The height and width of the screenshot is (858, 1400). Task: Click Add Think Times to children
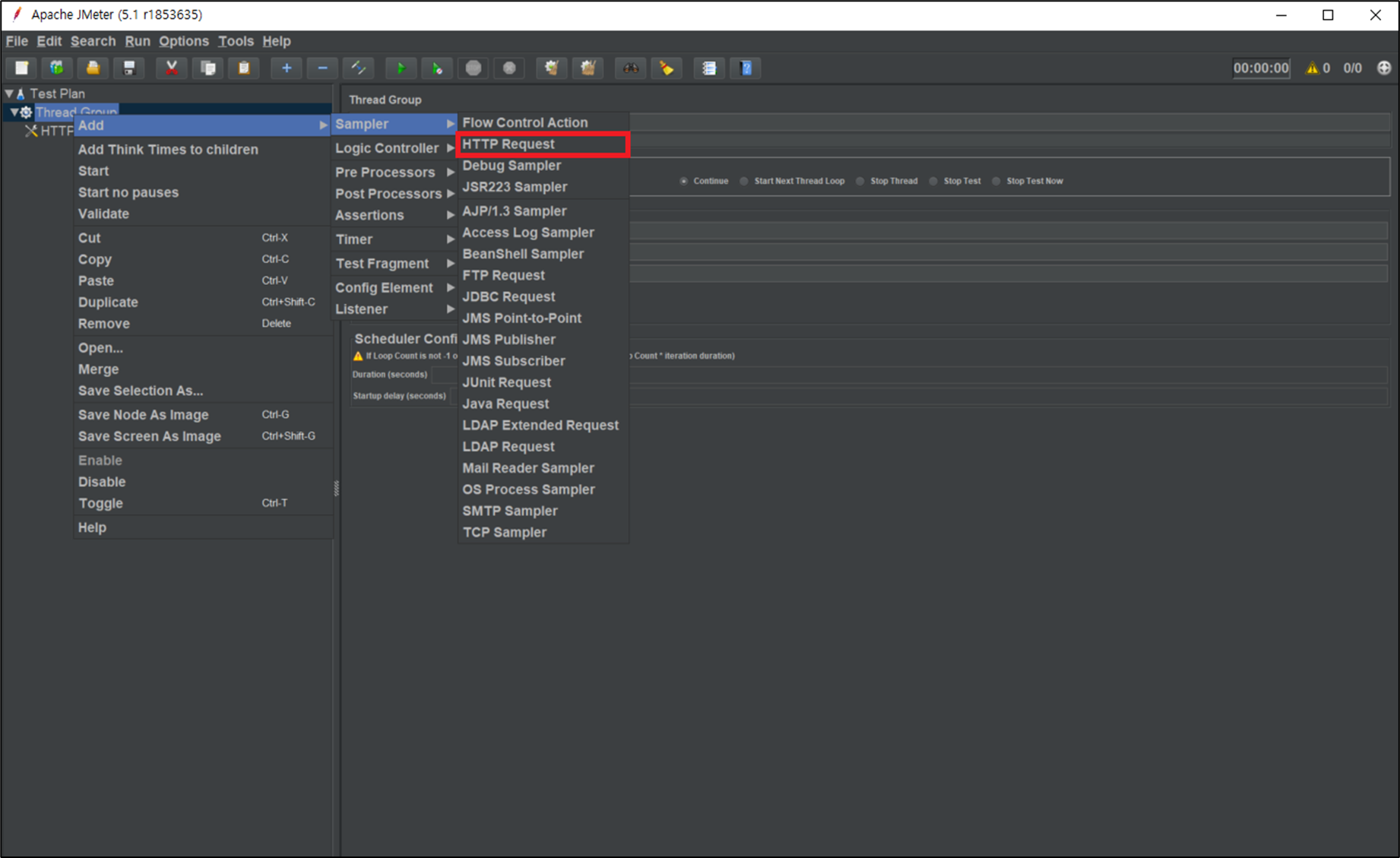pos(203,150)
